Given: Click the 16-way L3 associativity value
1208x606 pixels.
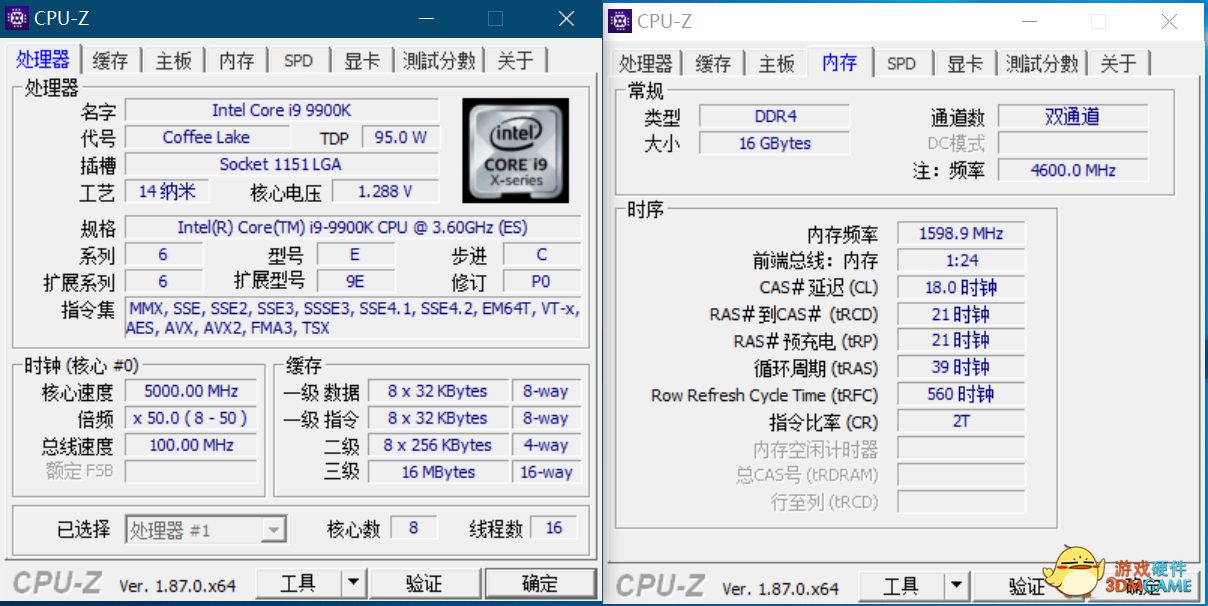Looking at the screenshot, I should 546,472.
